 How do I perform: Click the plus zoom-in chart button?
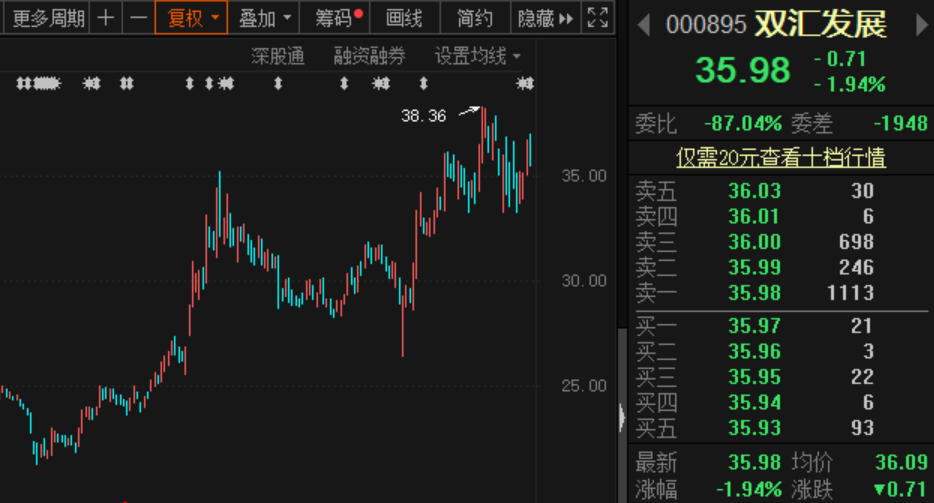click(107, 17)
